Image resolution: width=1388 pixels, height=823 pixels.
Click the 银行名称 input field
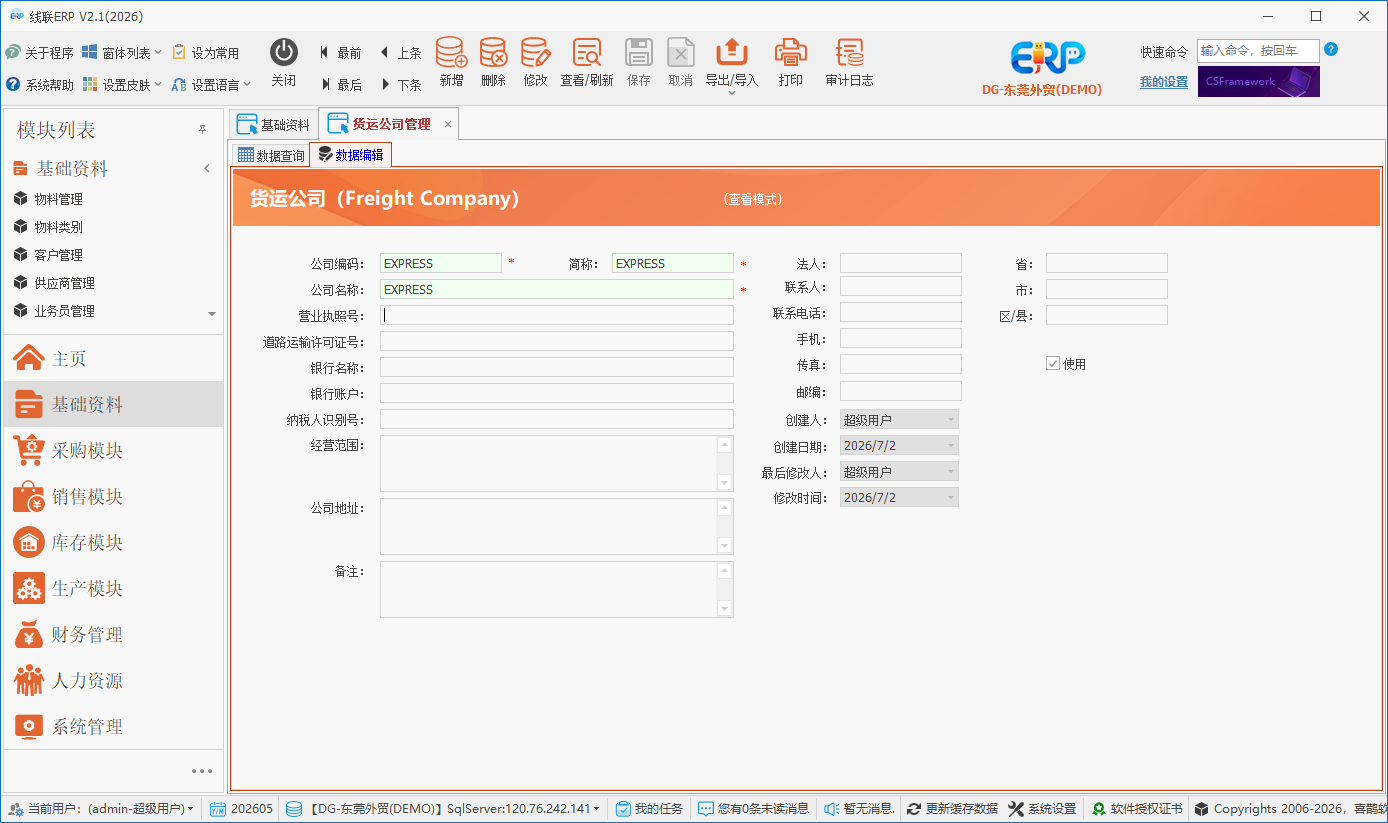coord(557,367)
